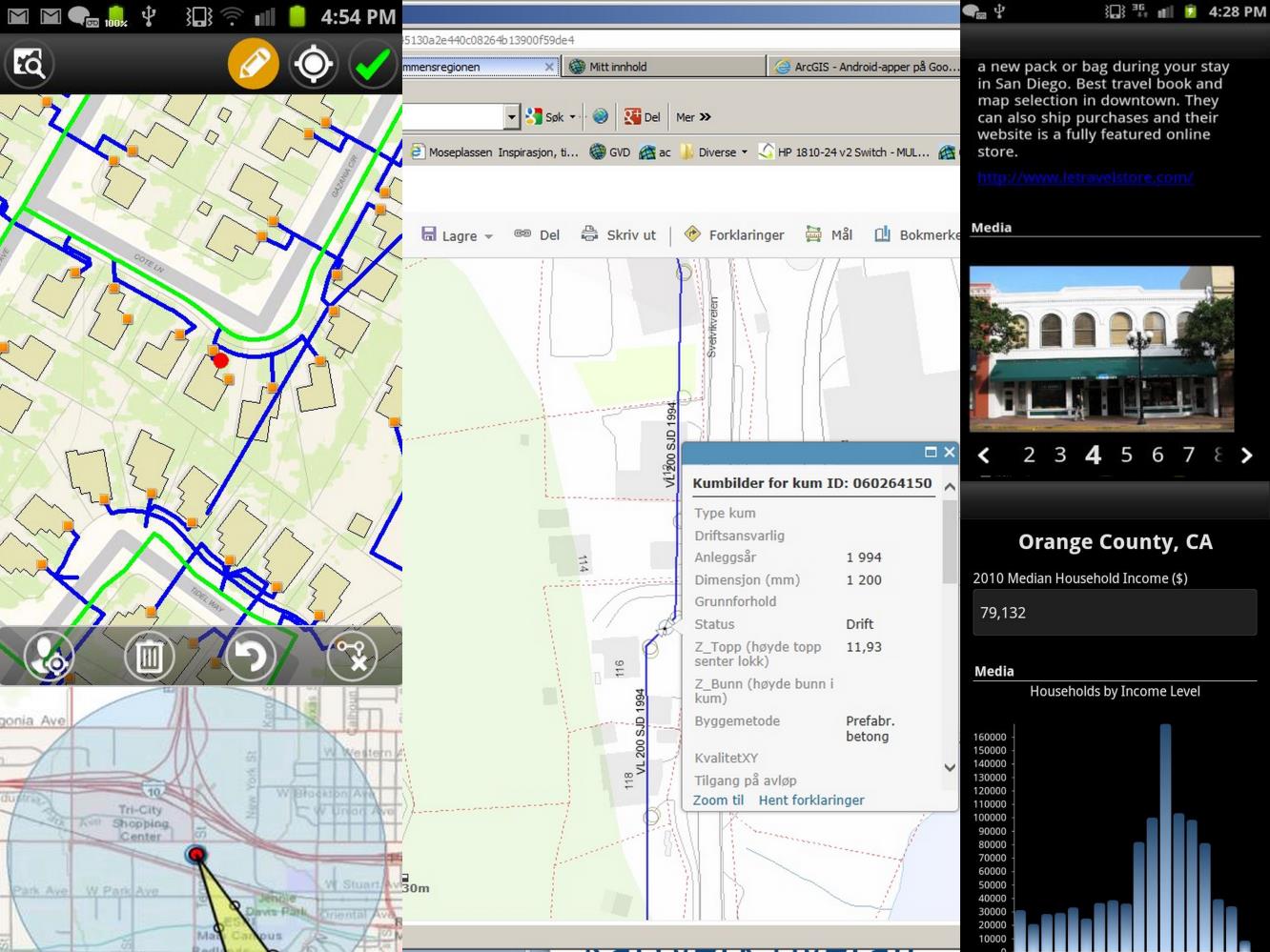Viewport: 1270px width, 952px height.
Task: Open the 'ac' bookmark
Action: 655,152
